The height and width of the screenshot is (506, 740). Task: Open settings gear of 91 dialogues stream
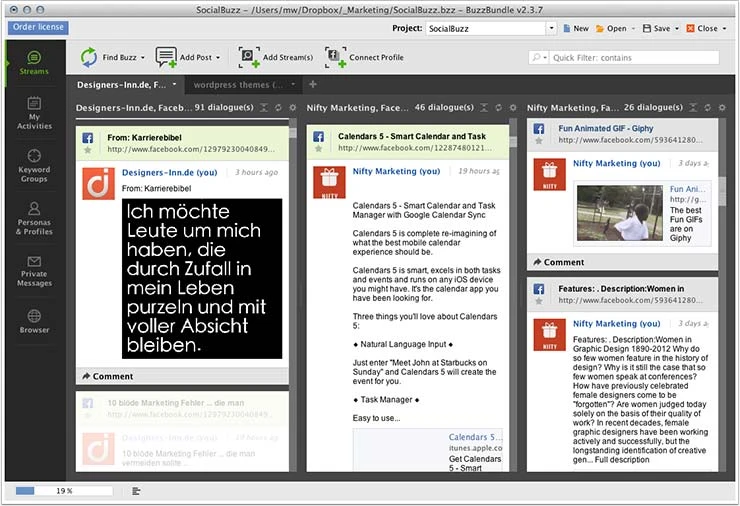pyautogui.click(x=293, y=108)
